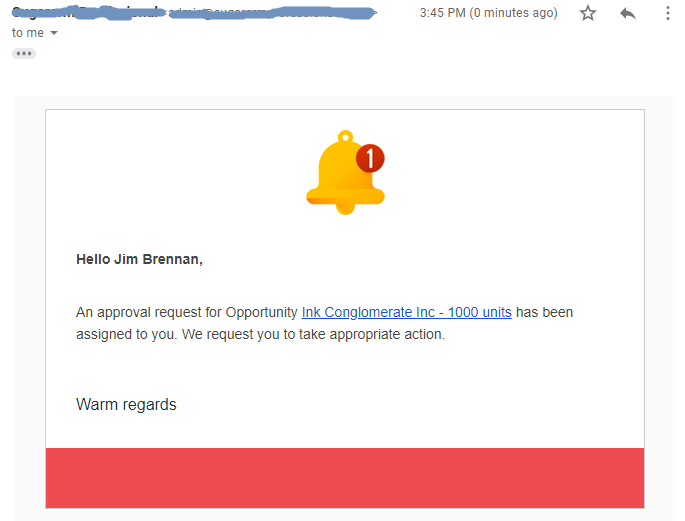The height and width of the screenshot is (521, 685).
Task: Click the red footer banner
Action: (345, 478)
